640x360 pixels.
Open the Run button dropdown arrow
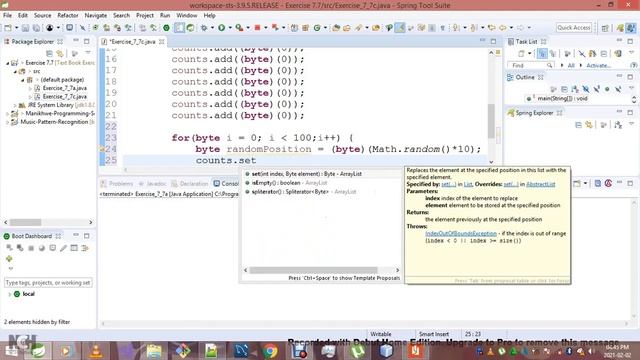[230, 28]
